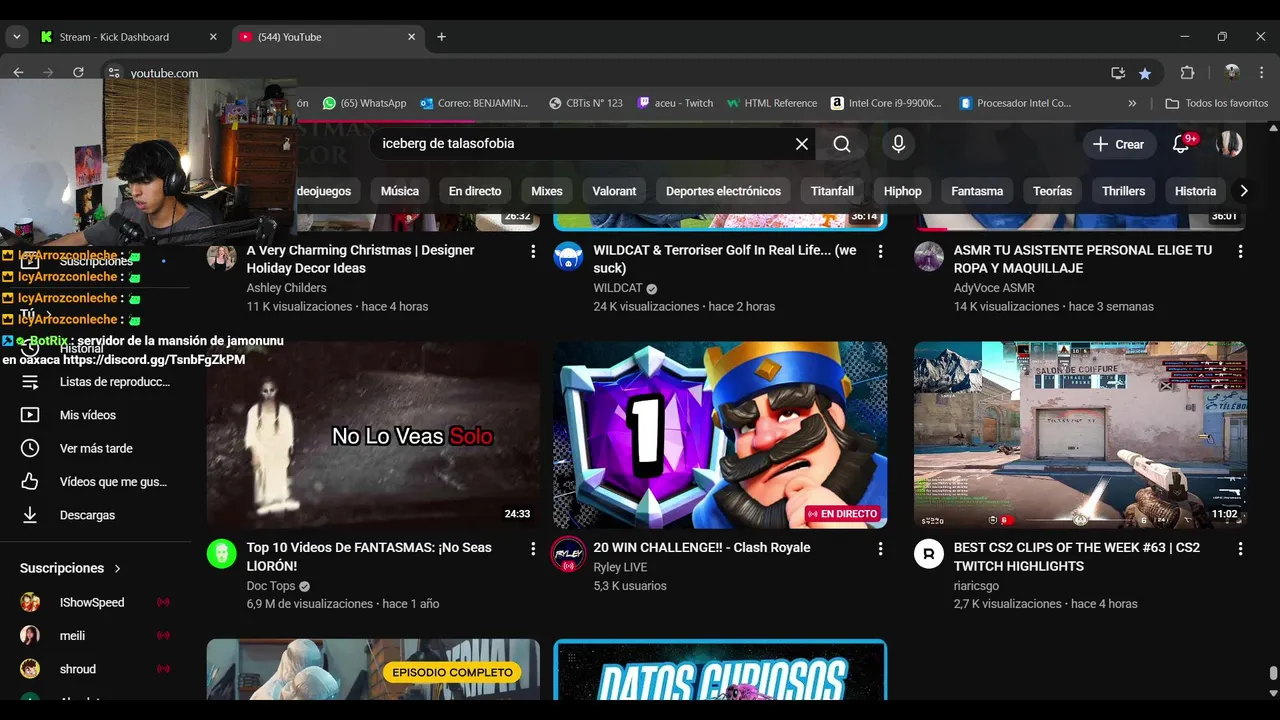
Task: Select the Titanfall filter chip
Action: [x=832, y=191]
